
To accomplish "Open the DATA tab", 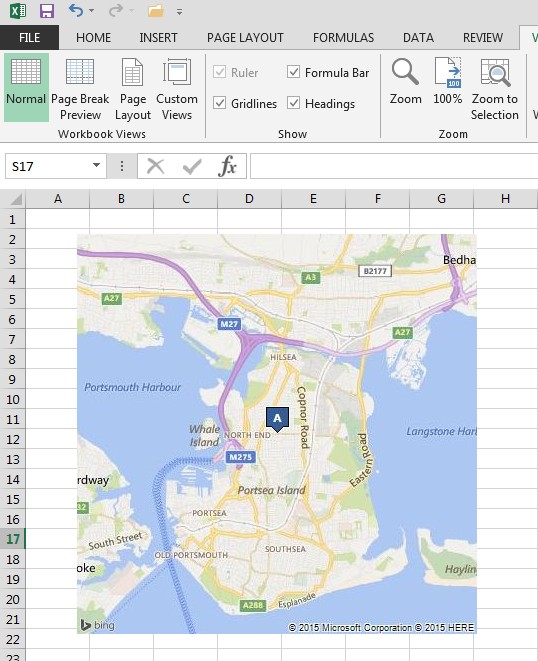I will tap(418, 38).
